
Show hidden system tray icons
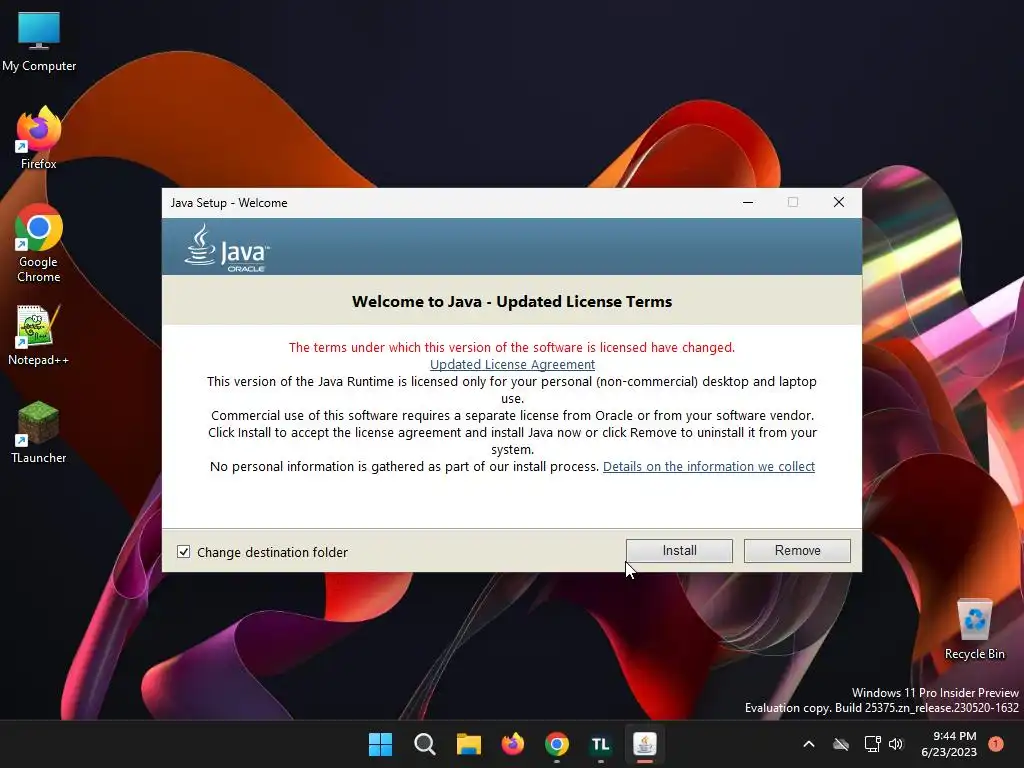click(x=808, y=744)
